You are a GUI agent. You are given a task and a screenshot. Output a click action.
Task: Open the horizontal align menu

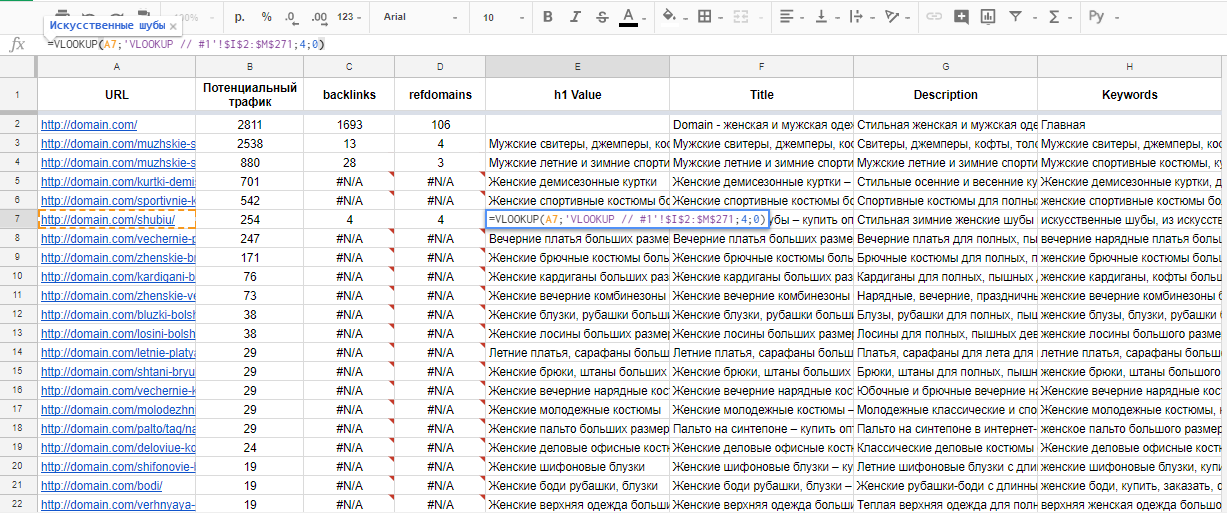pos(791,17)
